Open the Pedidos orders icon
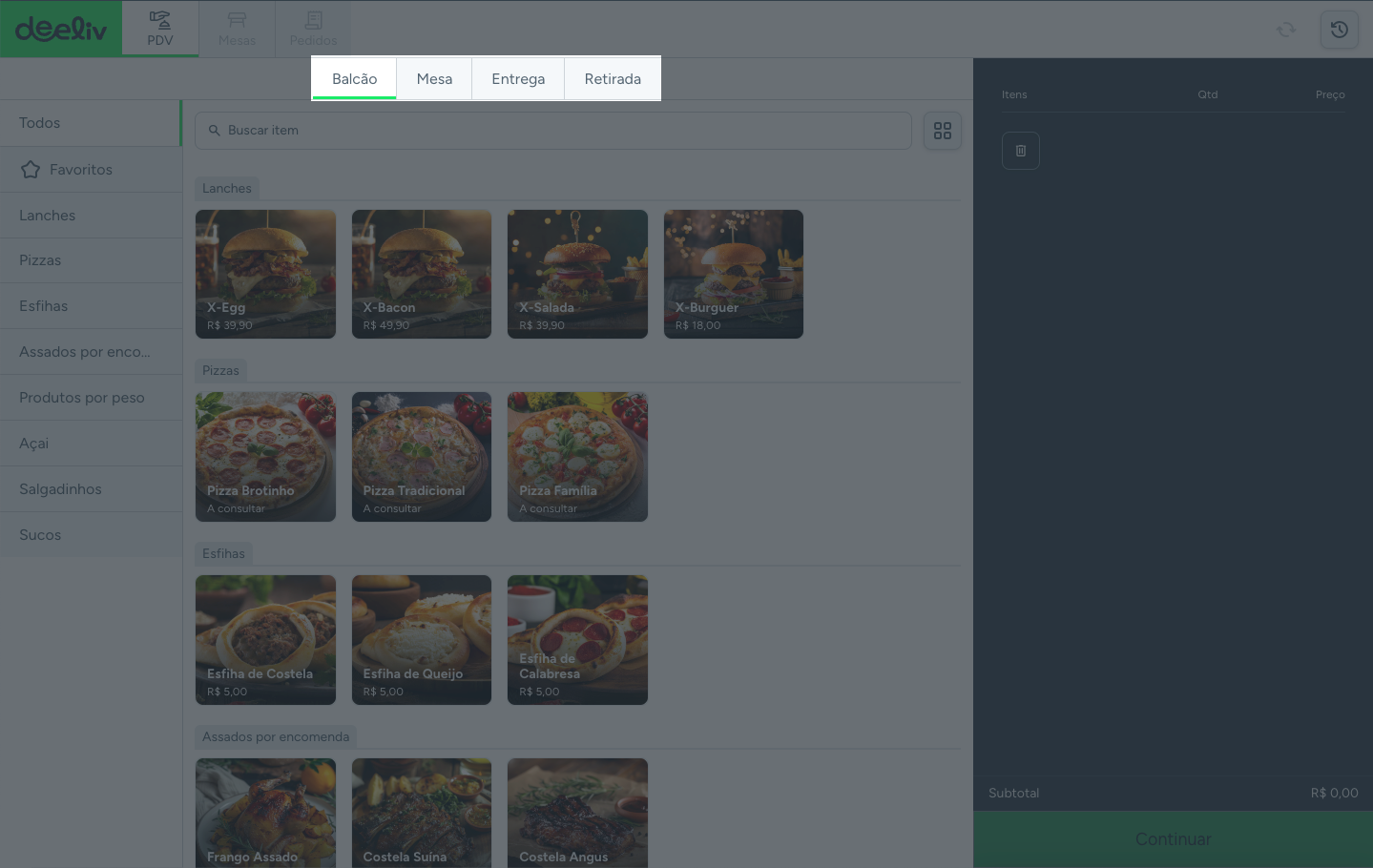 [313, 20]
